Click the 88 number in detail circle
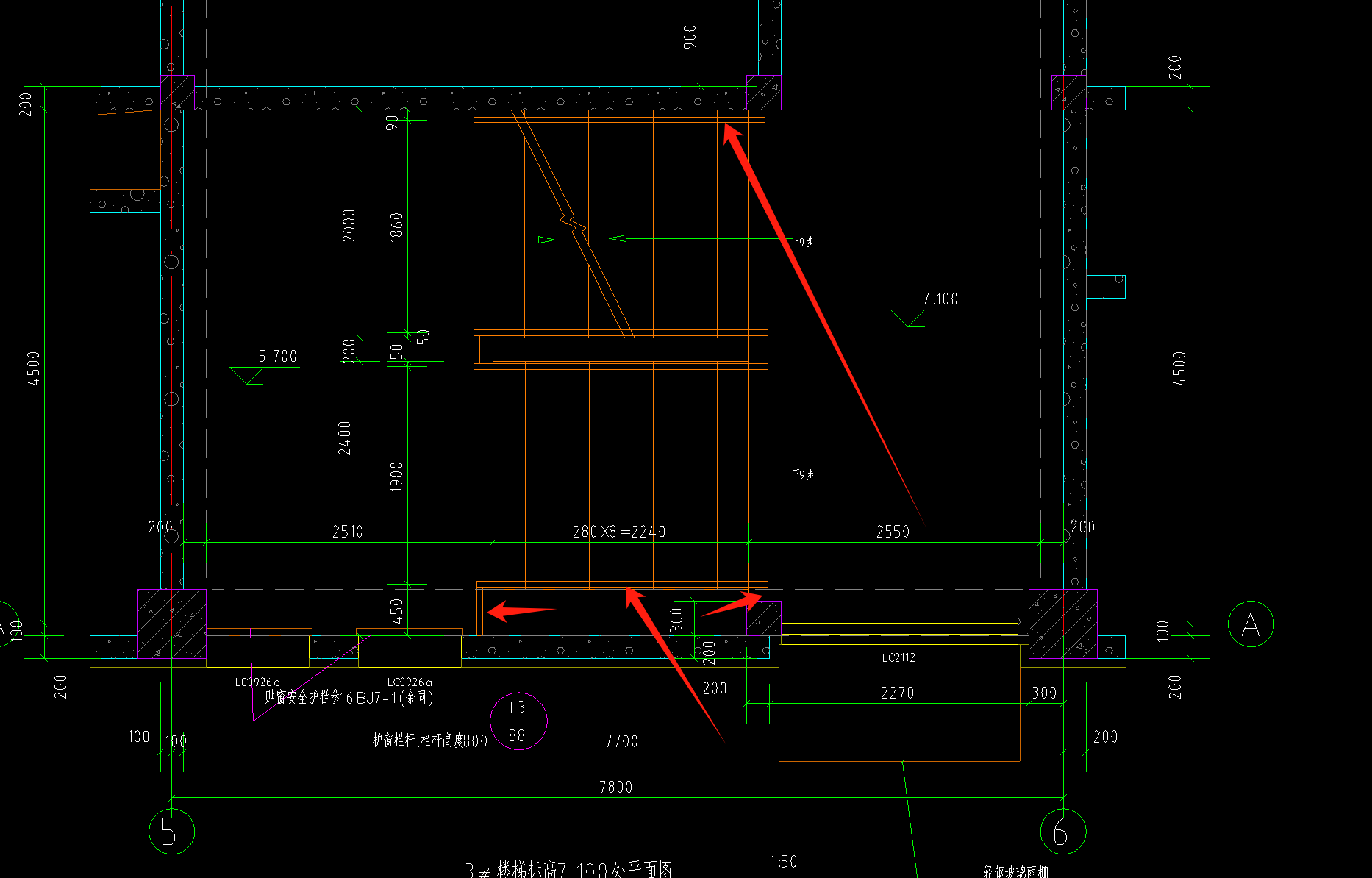The image size is (1372, 878). 517,735
